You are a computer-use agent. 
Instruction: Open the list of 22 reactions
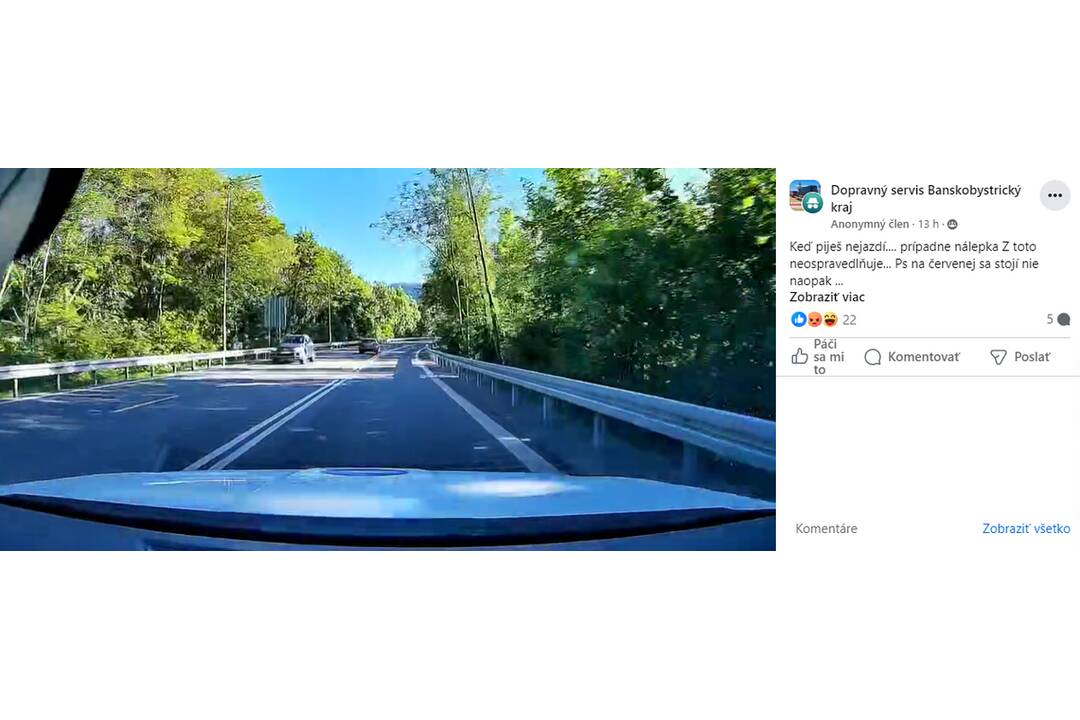849,320
